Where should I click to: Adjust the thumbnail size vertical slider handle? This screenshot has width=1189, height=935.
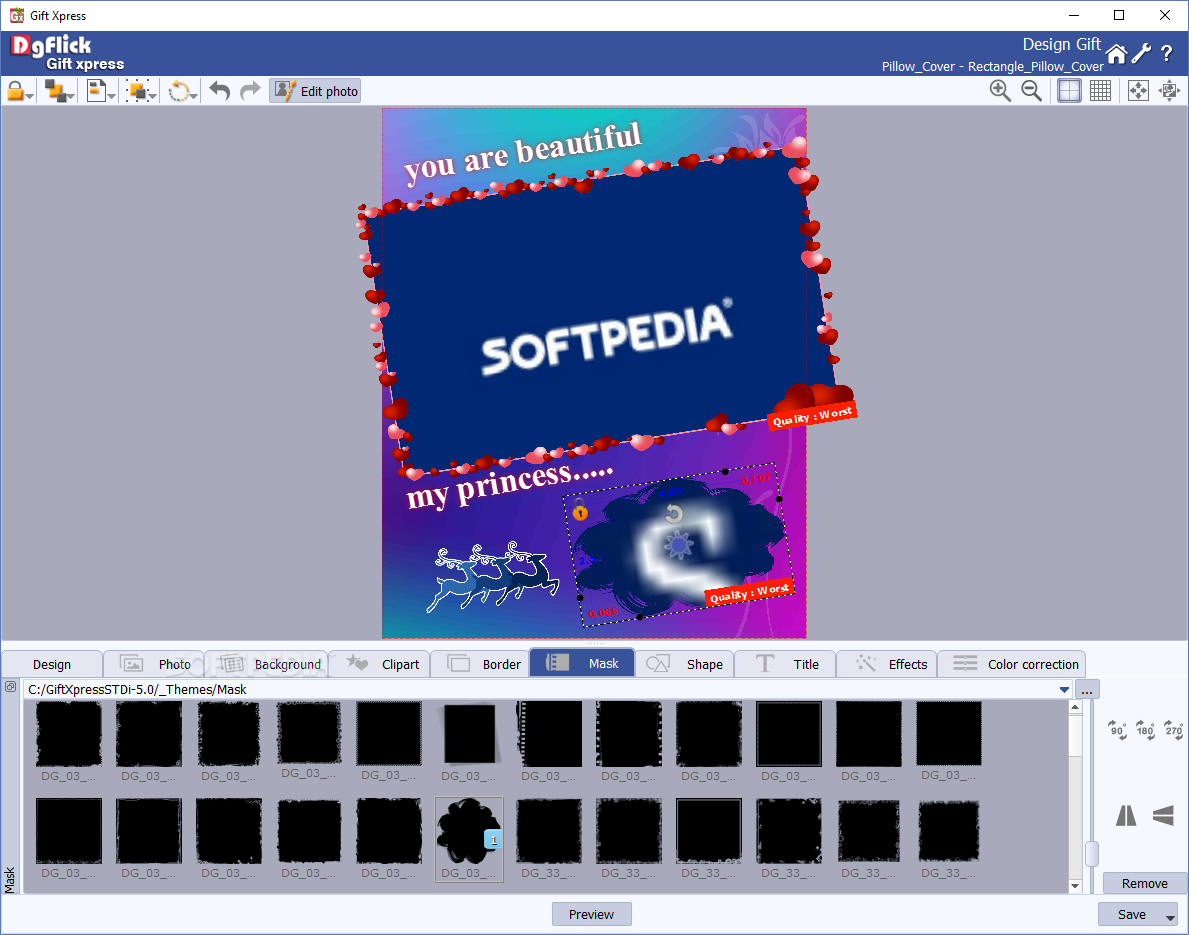tap(1092, 854)
